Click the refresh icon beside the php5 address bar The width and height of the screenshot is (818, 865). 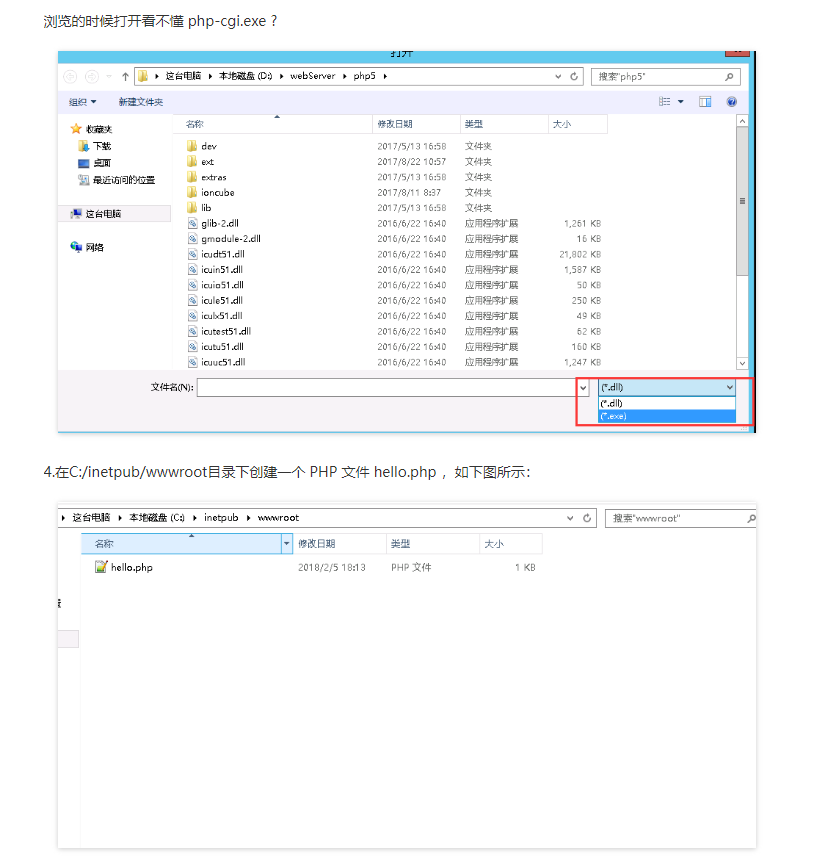pos(574,77)
